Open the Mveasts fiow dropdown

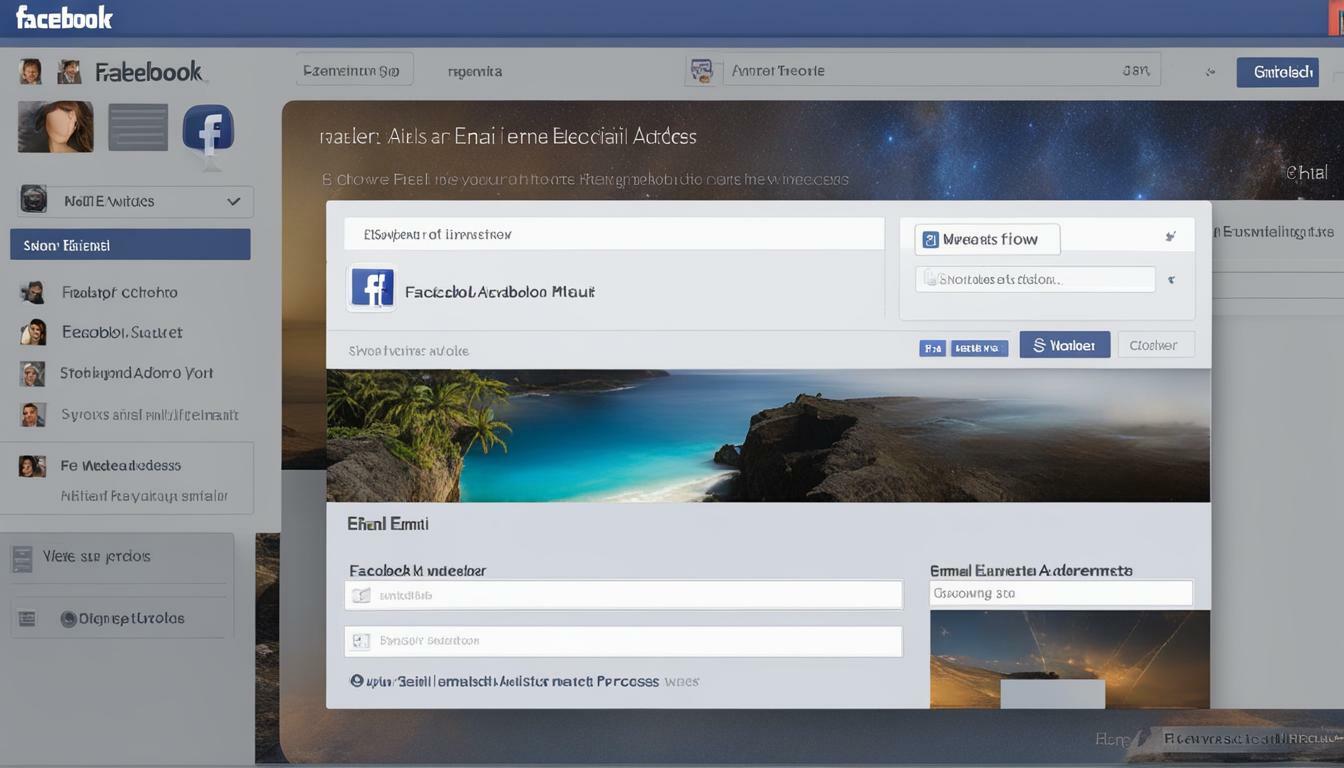[x=987, y=239]
